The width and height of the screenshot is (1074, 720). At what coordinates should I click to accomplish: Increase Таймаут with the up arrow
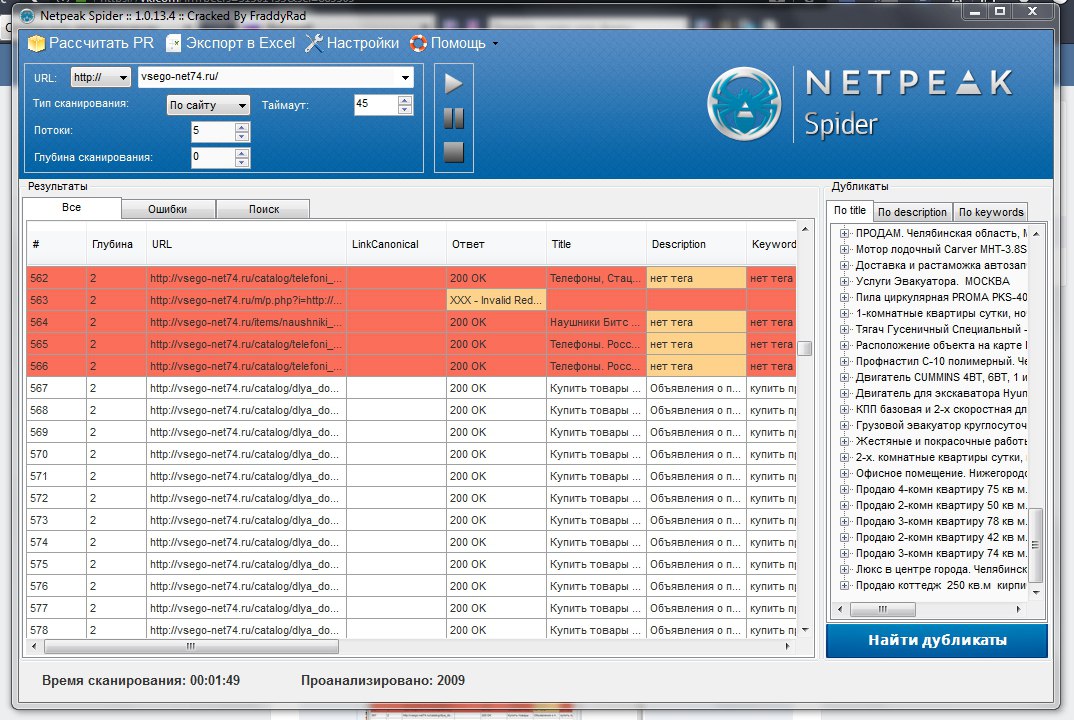[405, 100]
